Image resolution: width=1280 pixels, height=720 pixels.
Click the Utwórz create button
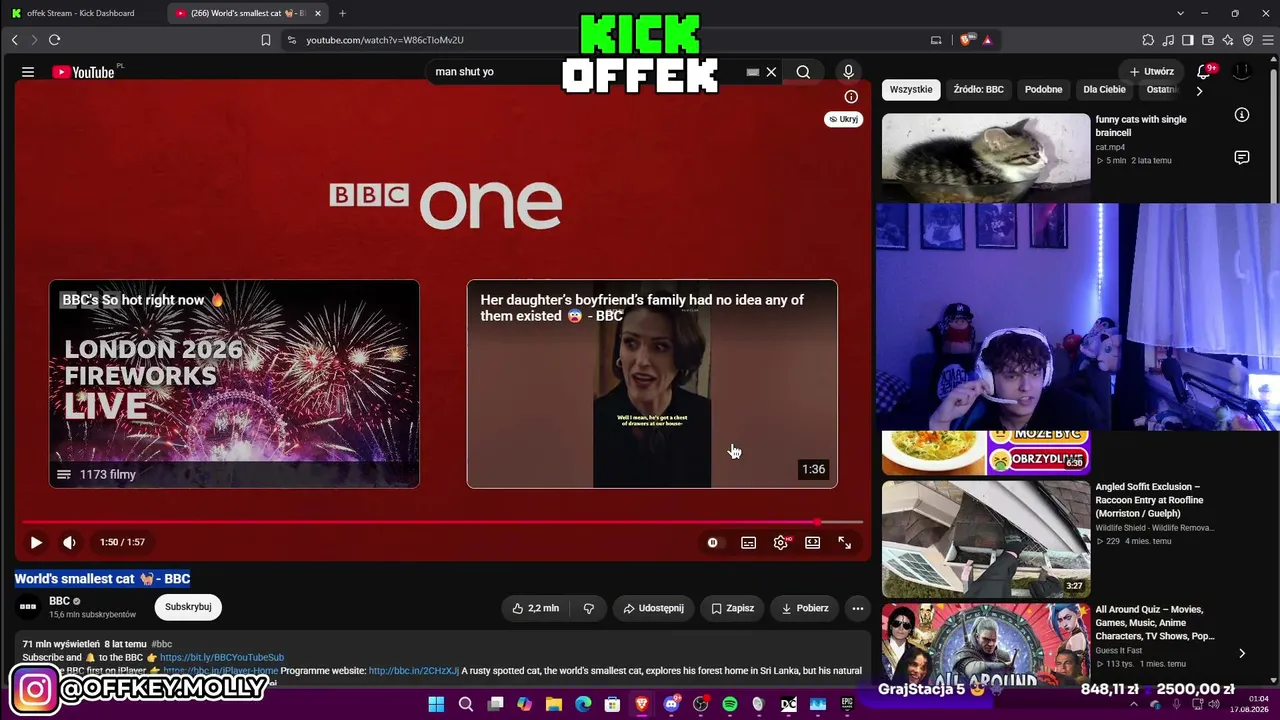1152,72
